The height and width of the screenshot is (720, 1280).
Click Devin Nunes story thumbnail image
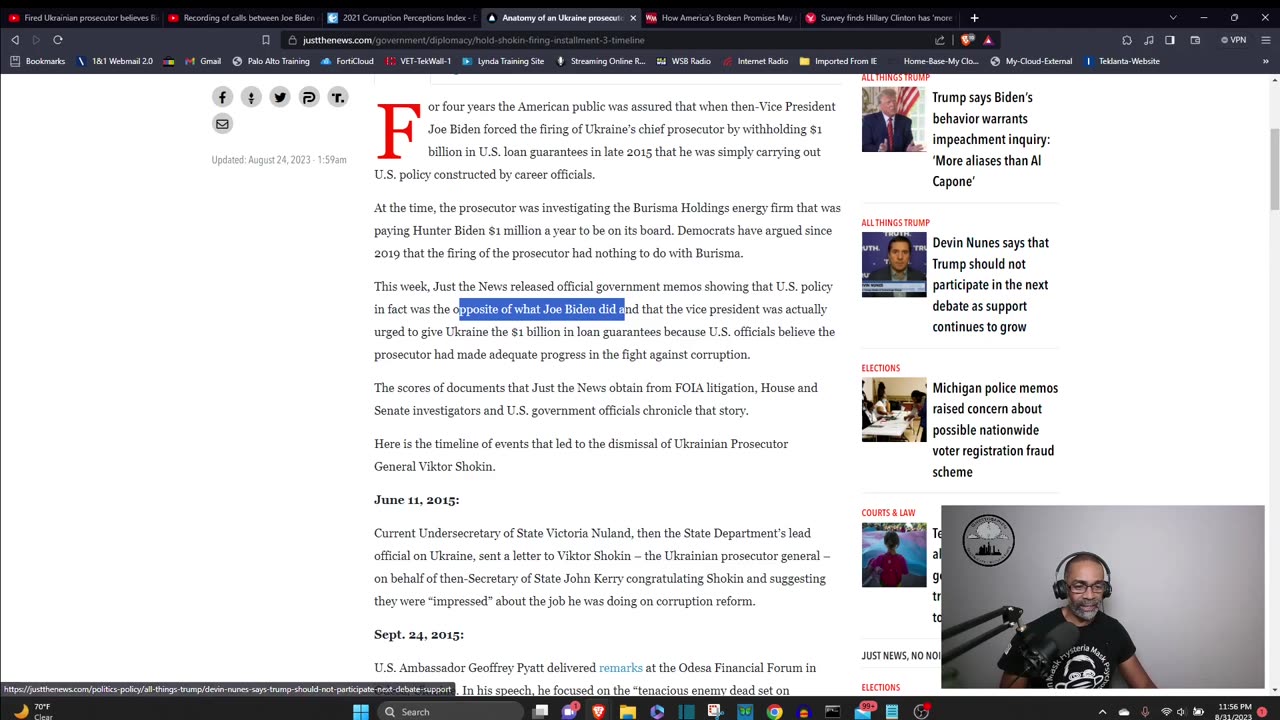coord(894,264)
